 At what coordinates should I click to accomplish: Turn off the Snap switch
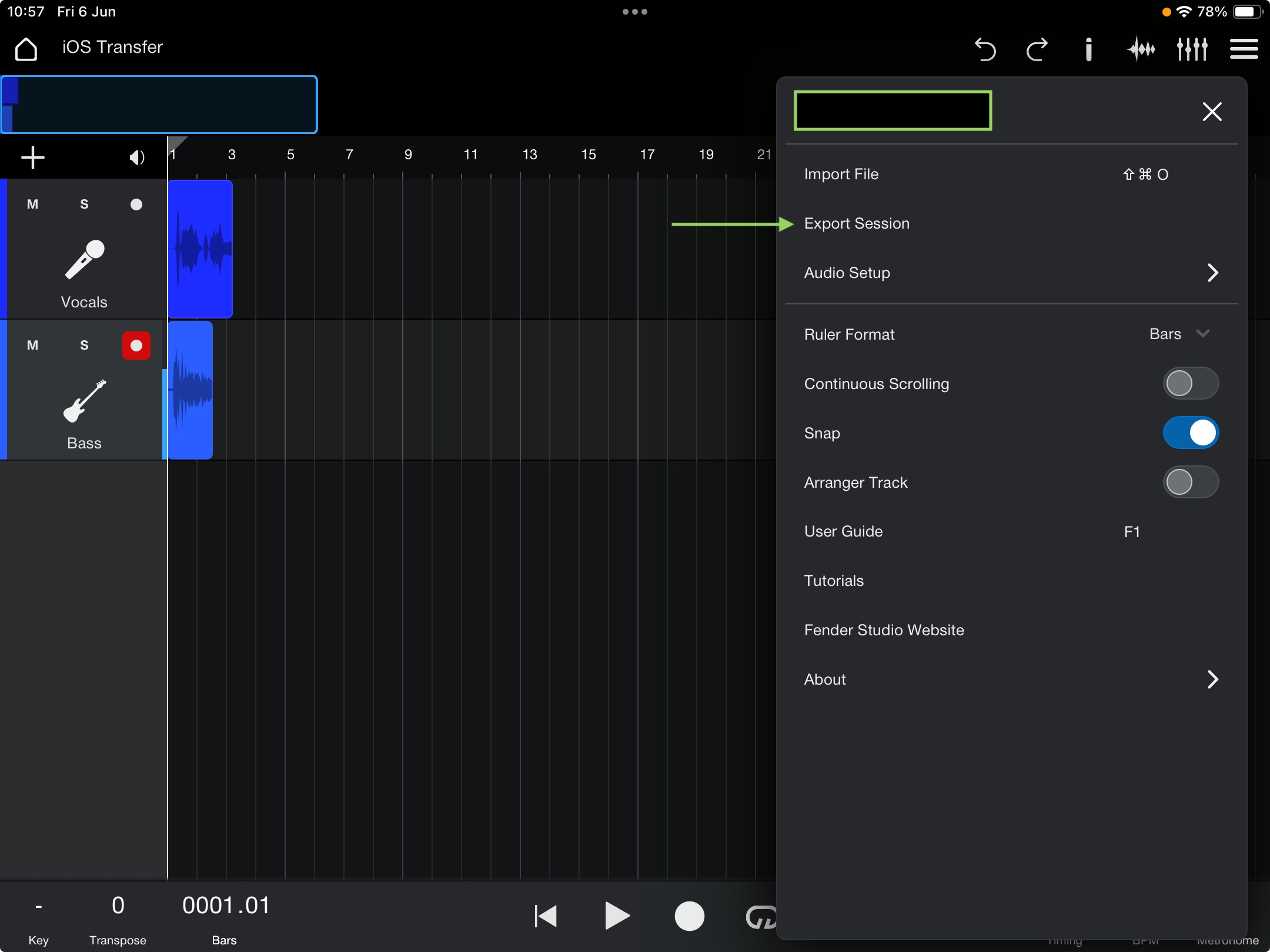tap(1191, 433)
